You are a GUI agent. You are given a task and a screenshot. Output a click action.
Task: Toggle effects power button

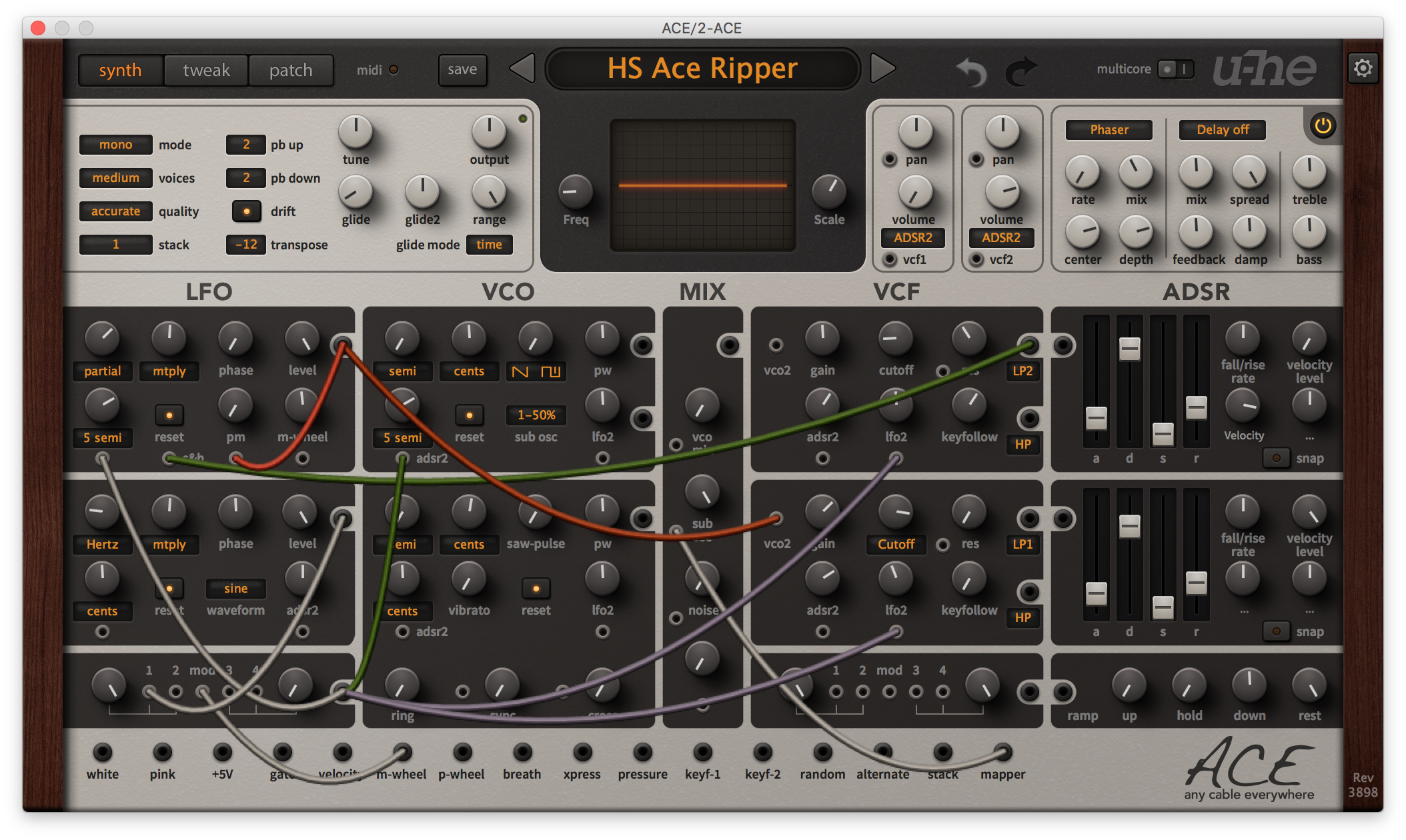[1323, 126]
